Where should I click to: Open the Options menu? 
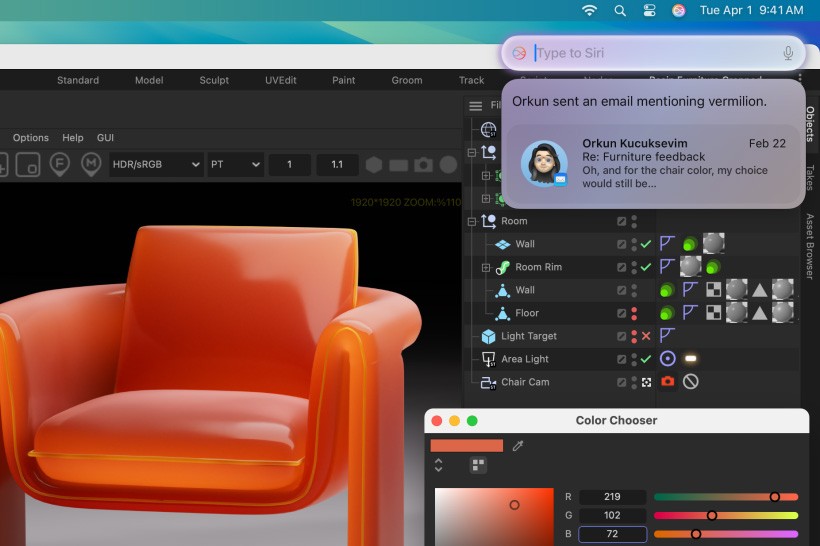coord(30,138)
